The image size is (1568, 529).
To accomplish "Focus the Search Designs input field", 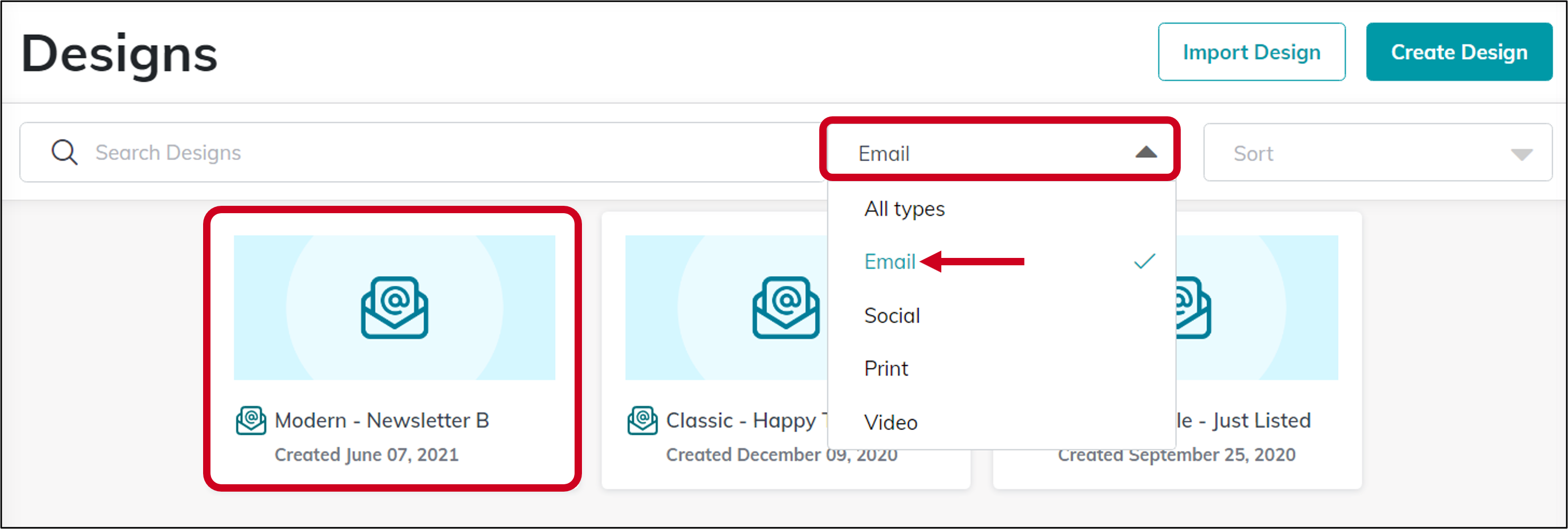I will (423, 152).
